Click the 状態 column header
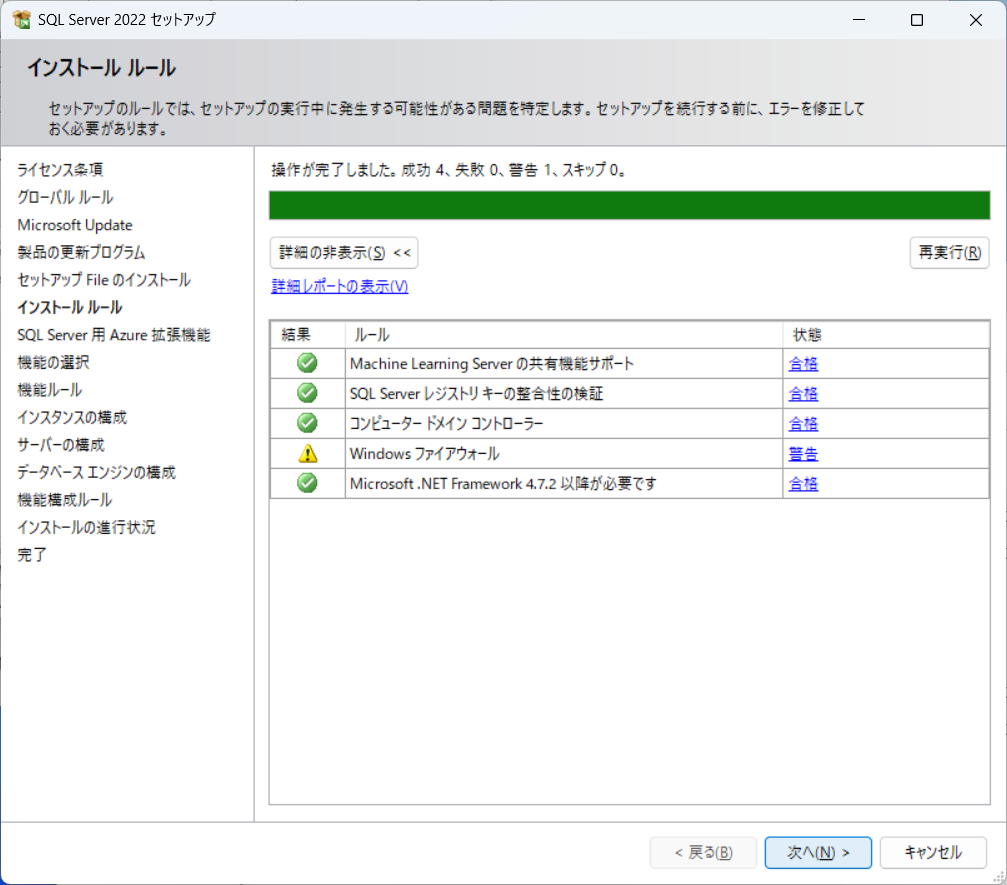This screenshot has width=1007, height=885. 807,335
